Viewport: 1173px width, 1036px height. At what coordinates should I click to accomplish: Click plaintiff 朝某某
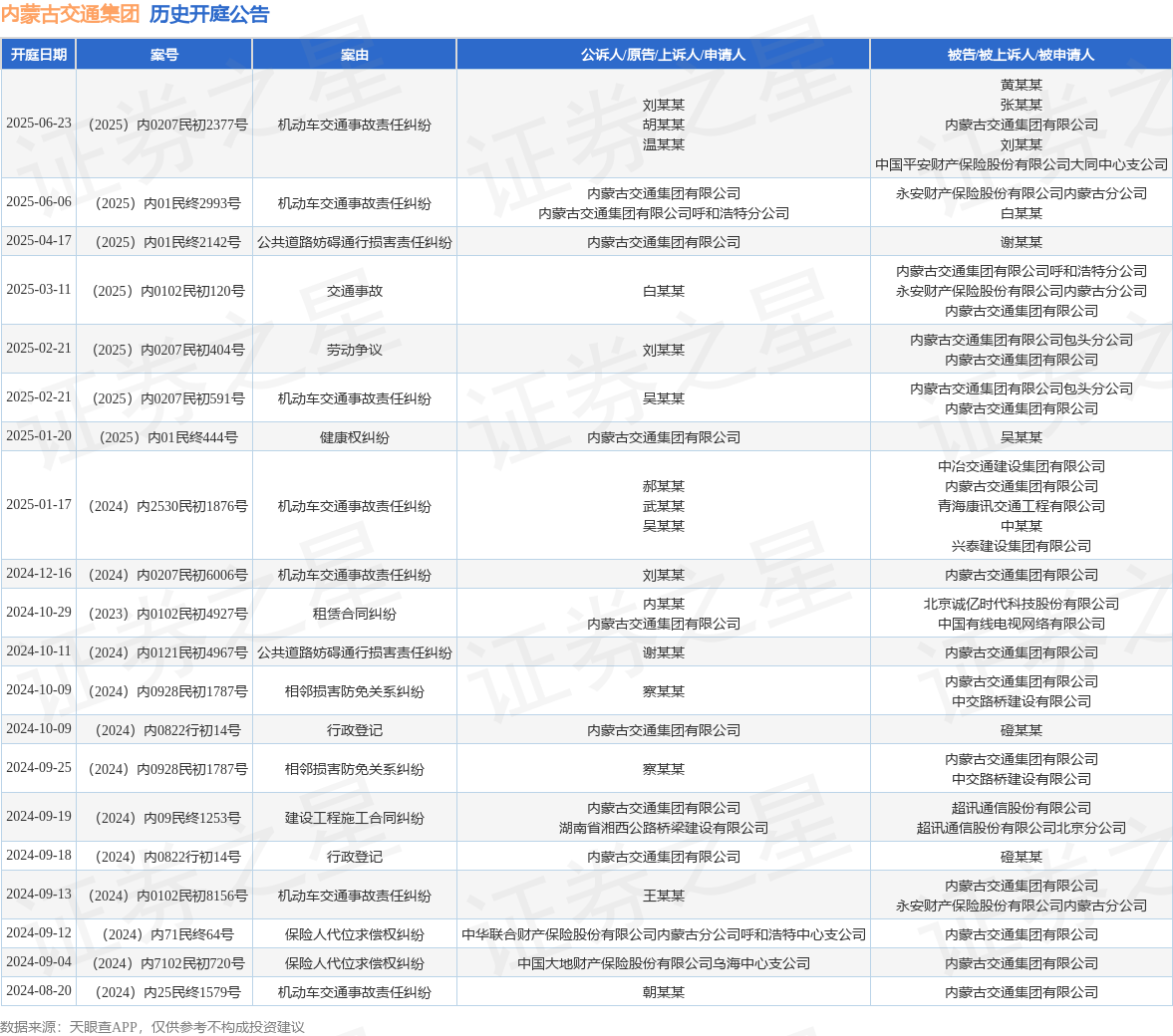click(664, 992)
